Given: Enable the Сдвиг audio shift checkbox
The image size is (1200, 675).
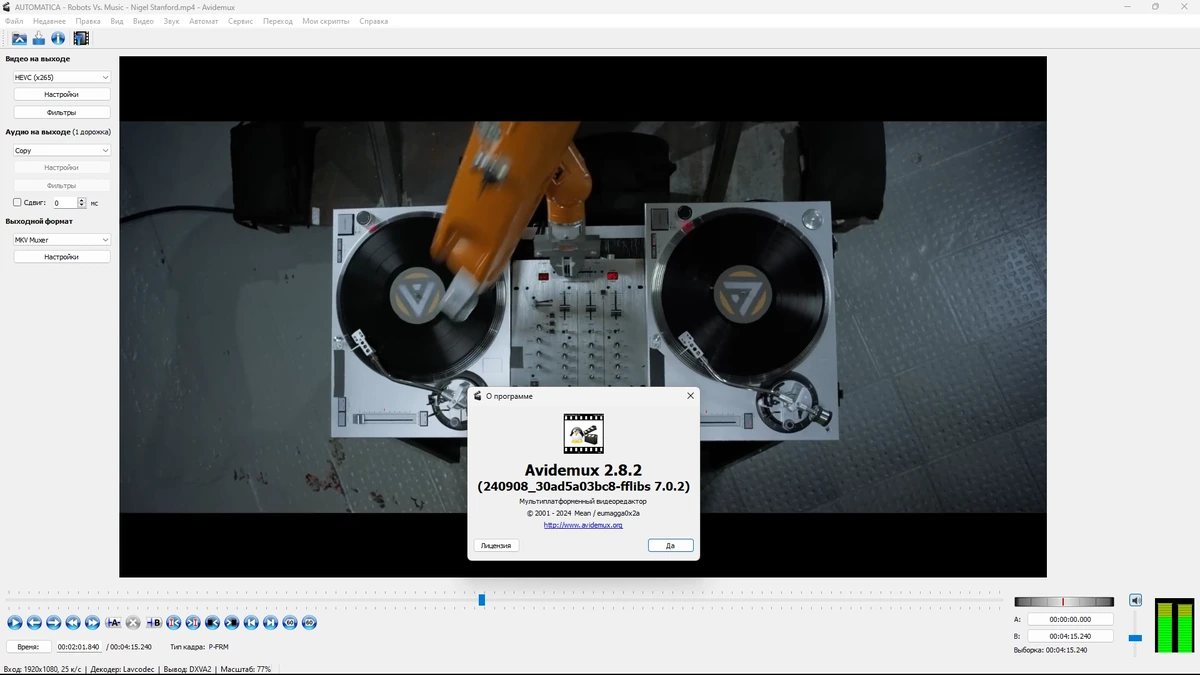Looking at the screenshot, I should click(17, 202).
